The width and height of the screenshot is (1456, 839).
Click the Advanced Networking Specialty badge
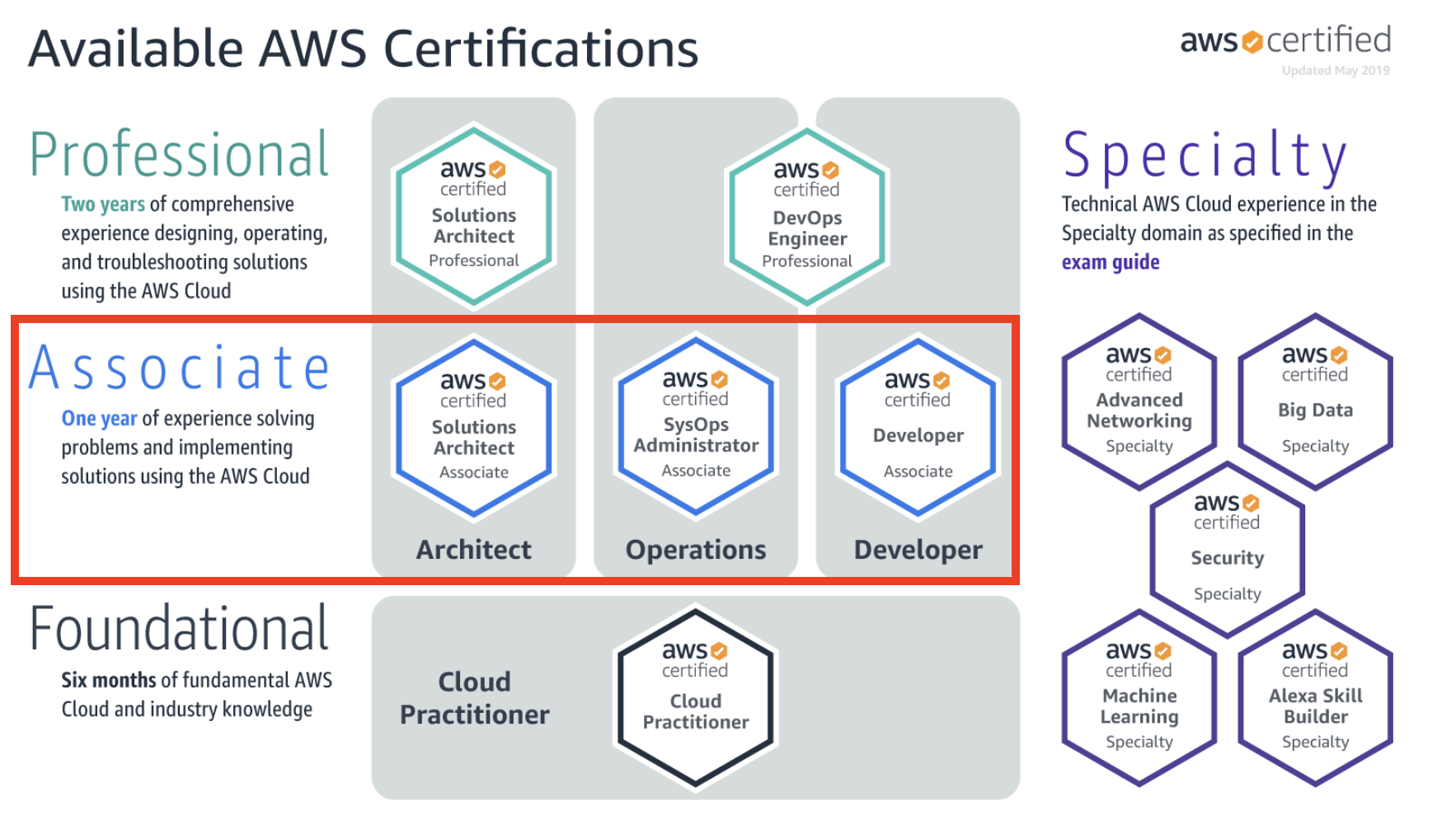click(1139, 401)
